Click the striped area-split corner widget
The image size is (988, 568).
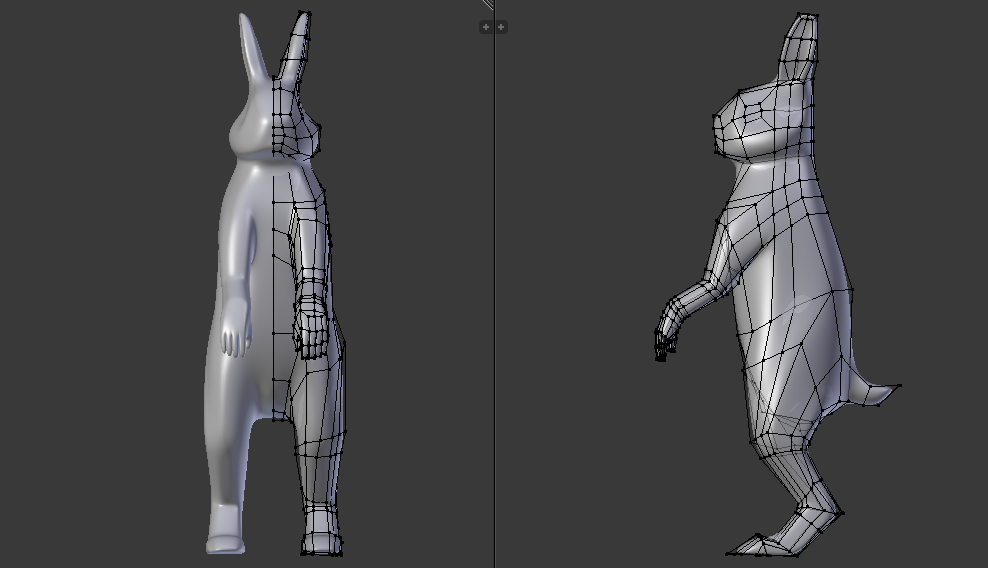488,5
